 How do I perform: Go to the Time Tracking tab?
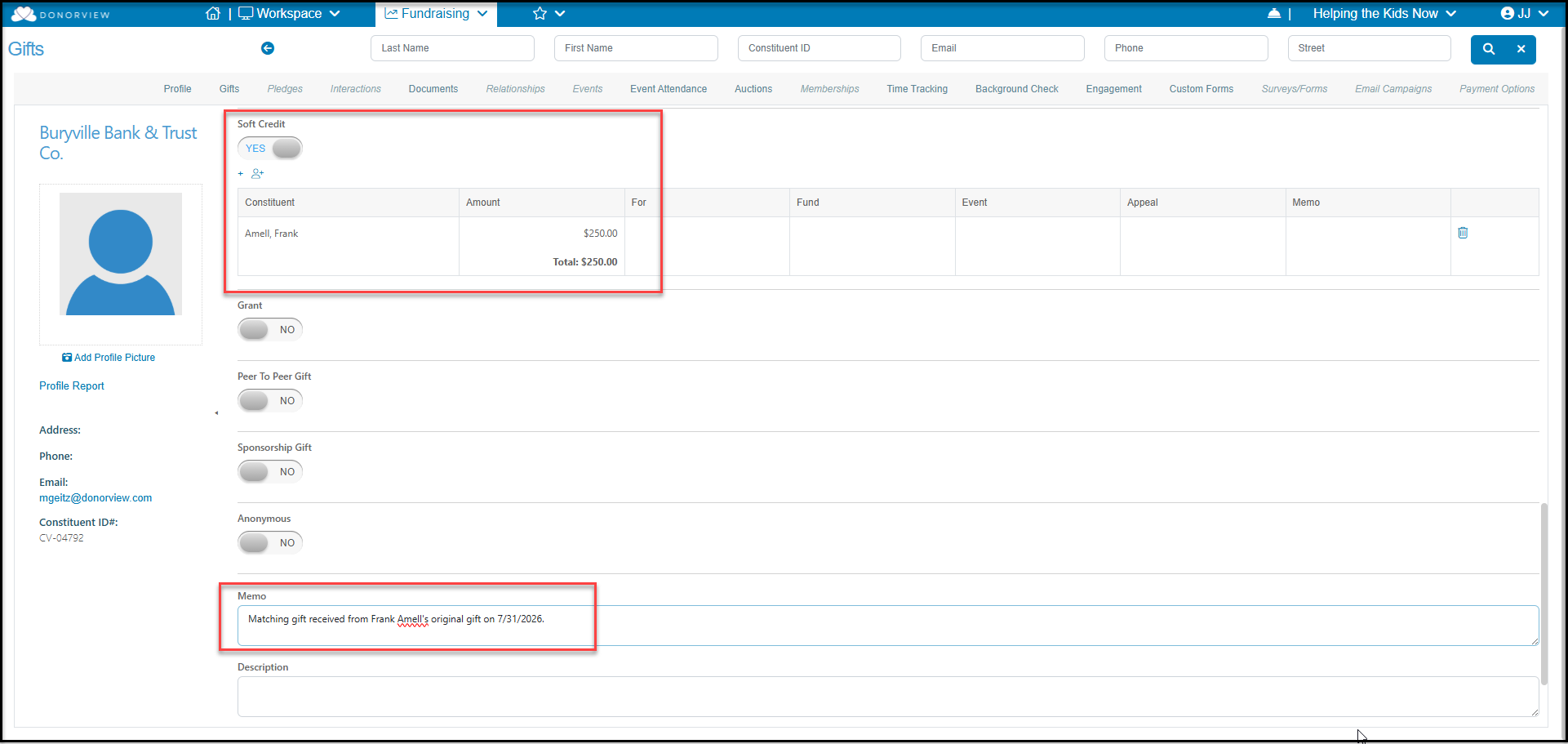[917, 89]
